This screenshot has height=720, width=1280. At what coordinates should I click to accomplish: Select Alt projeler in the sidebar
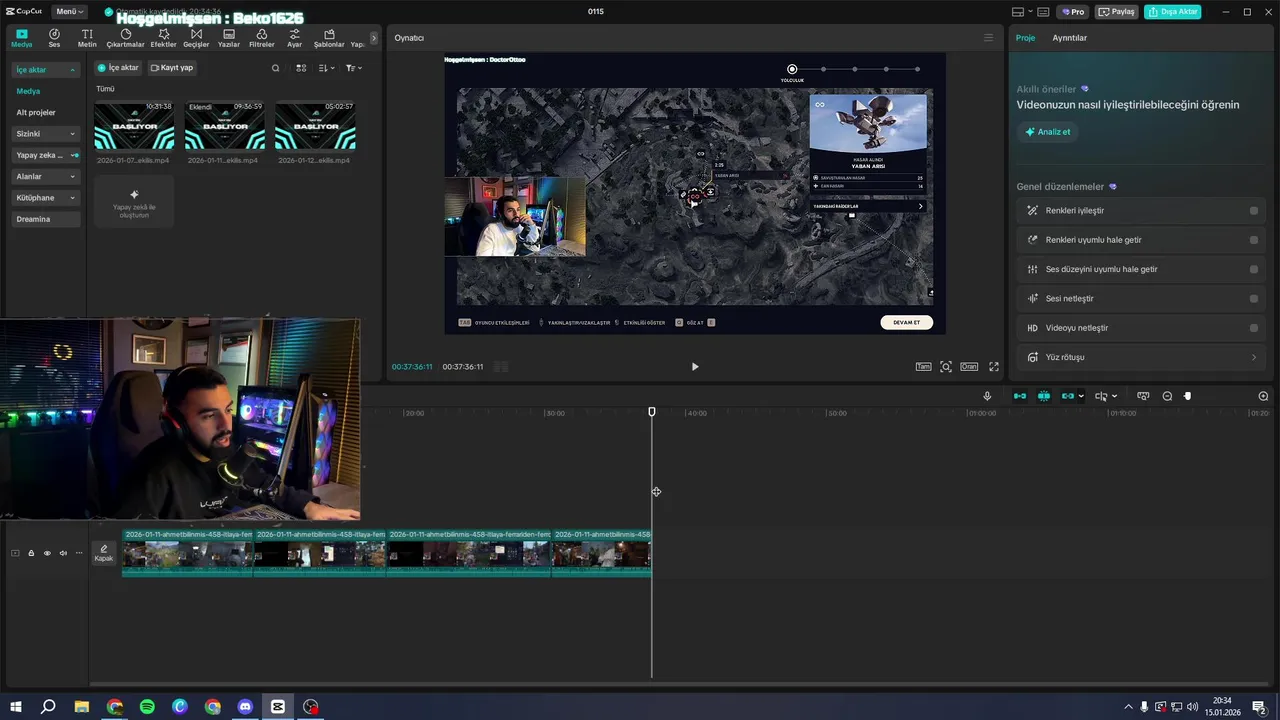point(36,113)
